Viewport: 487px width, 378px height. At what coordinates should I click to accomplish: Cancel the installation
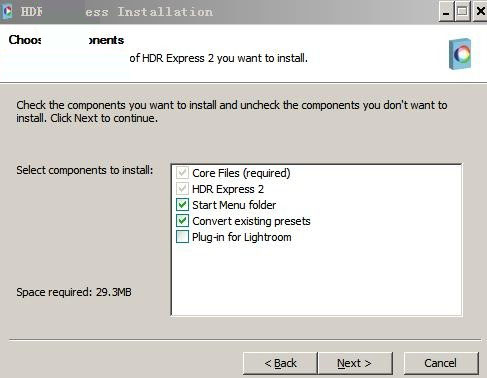441,363
